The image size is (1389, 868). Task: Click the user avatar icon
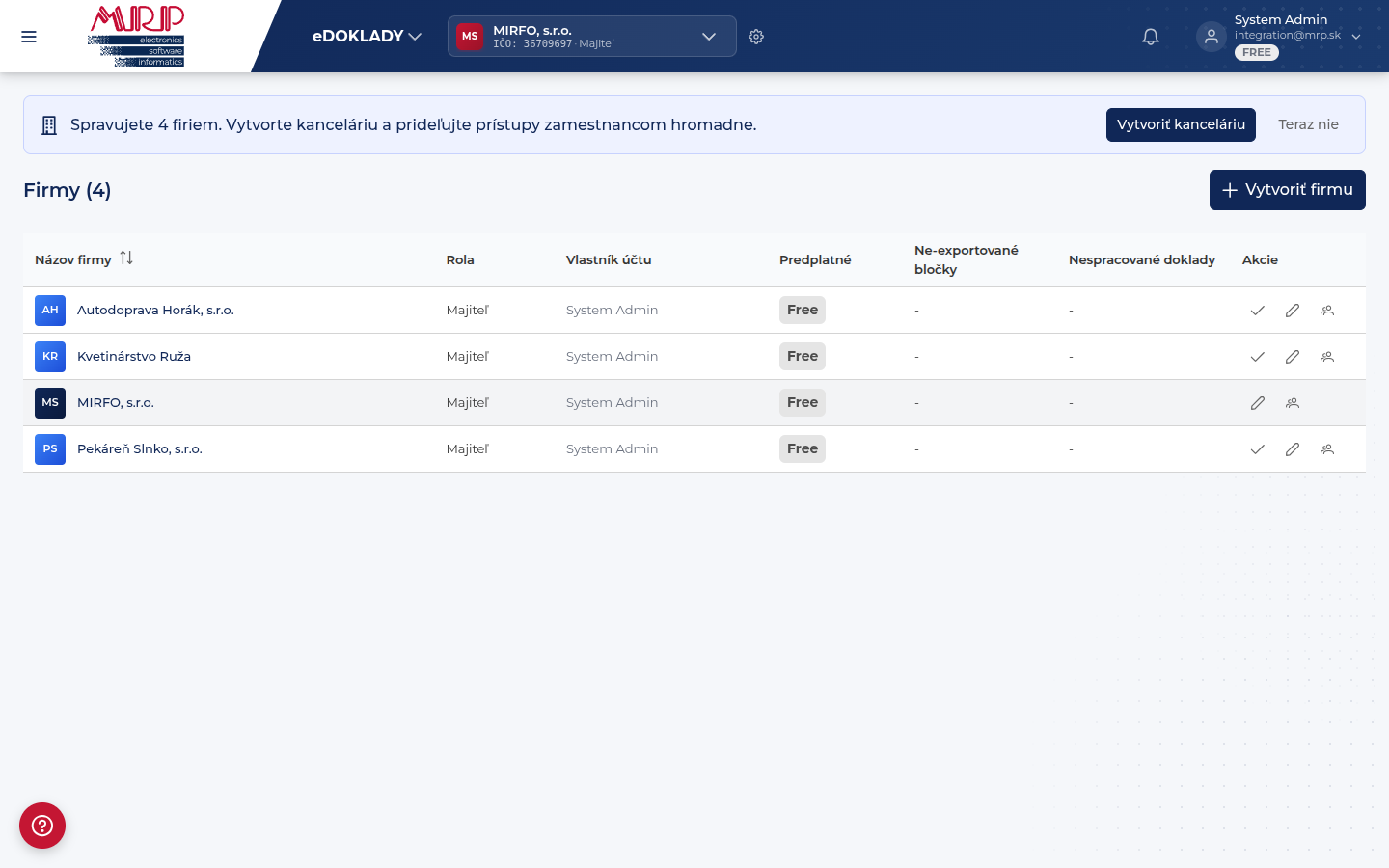pos(1212,37)
